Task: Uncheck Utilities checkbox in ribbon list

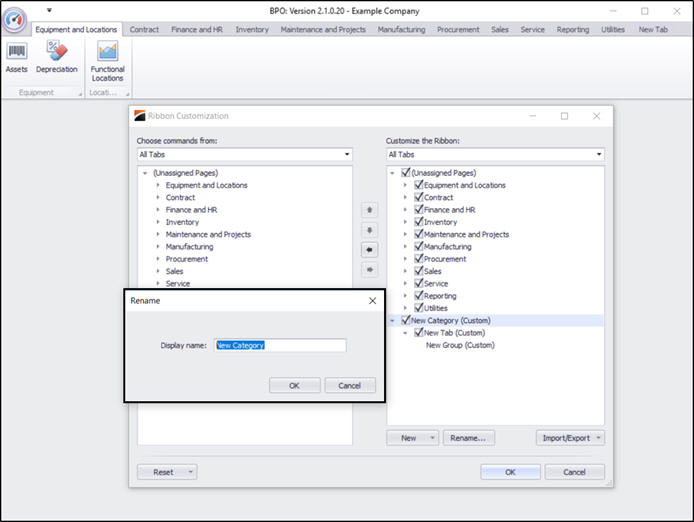Action: (418, 308)
